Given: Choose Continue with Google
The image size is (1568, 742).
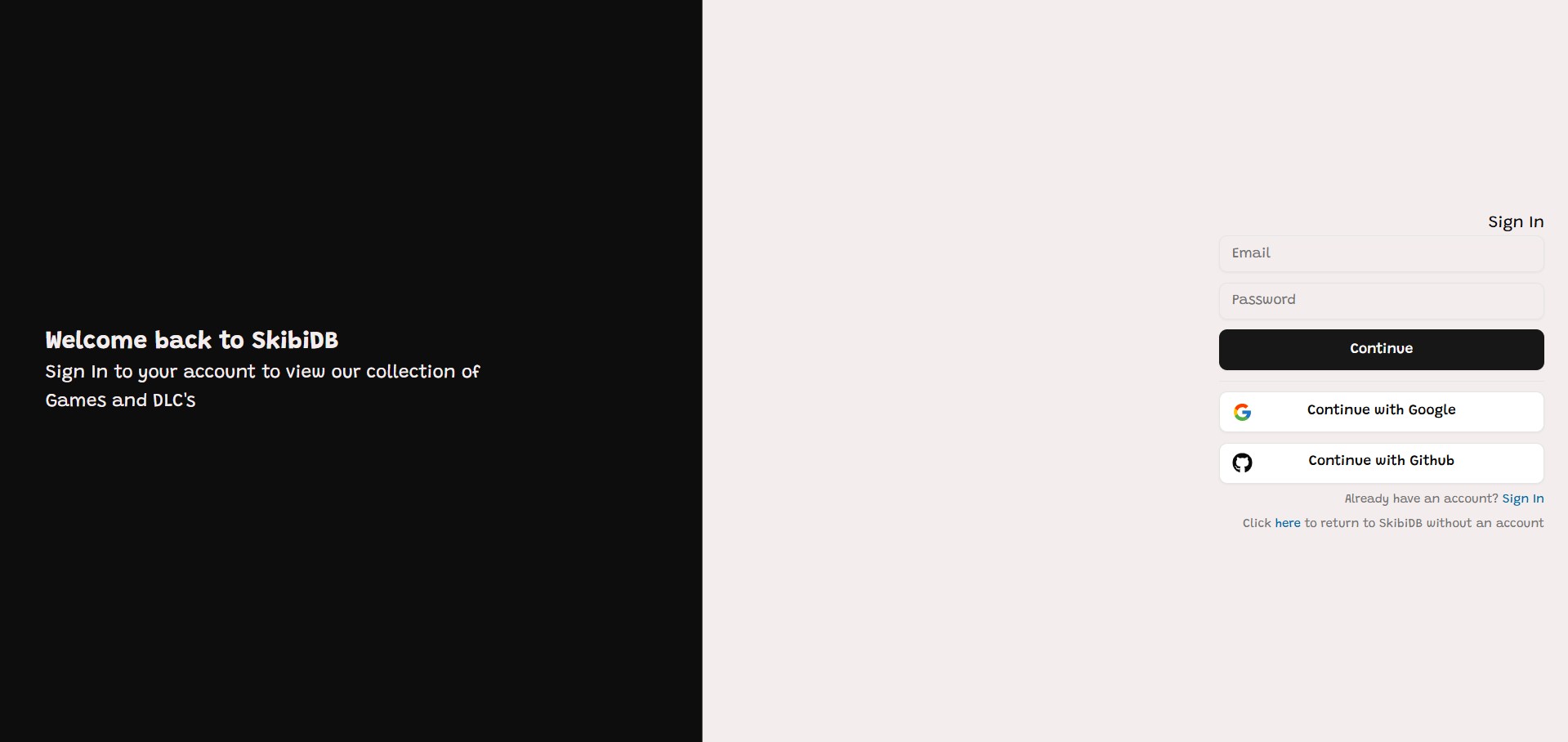Looking at the screenshot, I should (x=1381, y=411).
